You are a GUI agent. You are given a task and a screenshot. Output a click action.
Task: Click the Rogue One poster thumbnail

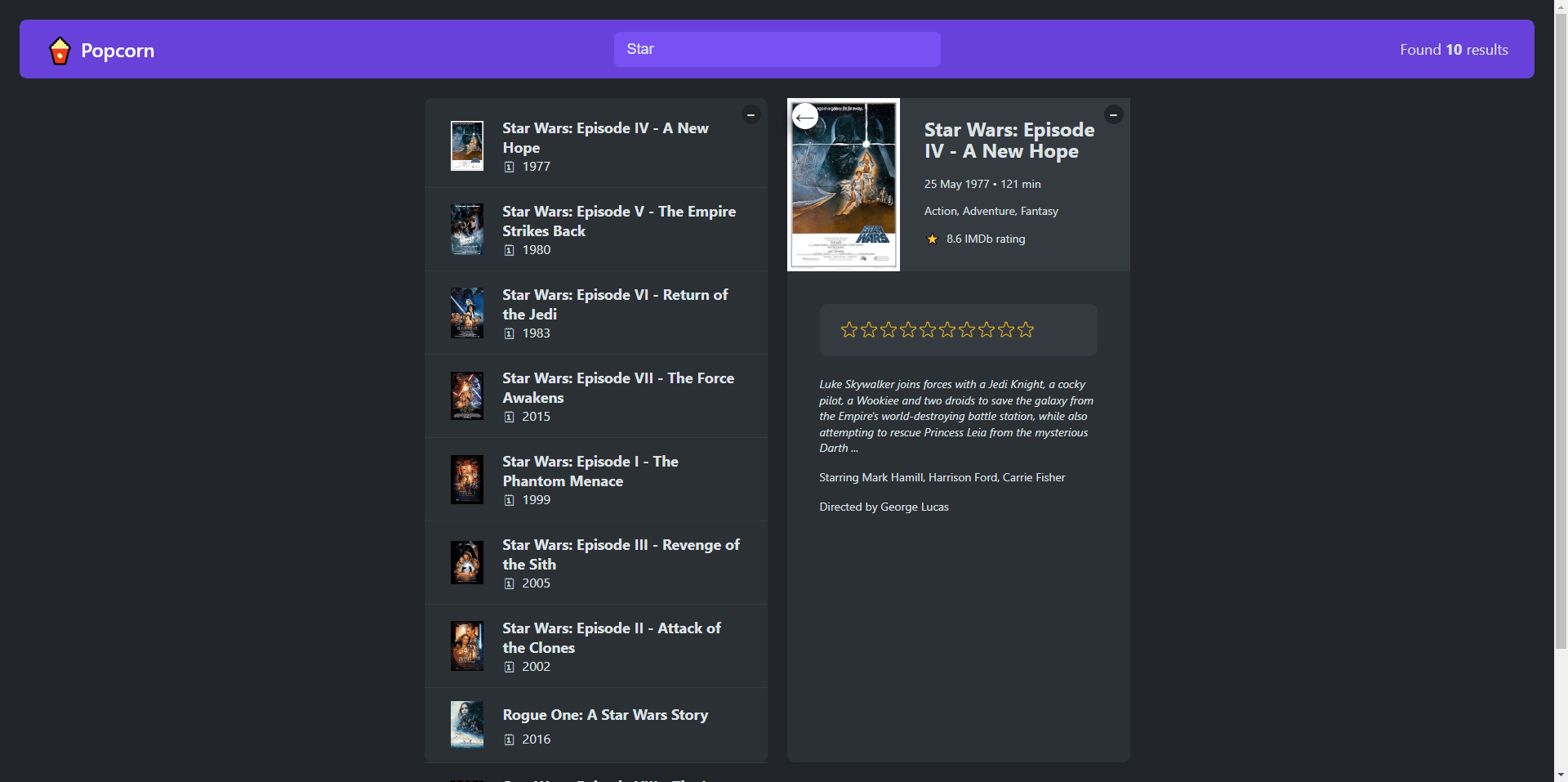coord(467,725)
